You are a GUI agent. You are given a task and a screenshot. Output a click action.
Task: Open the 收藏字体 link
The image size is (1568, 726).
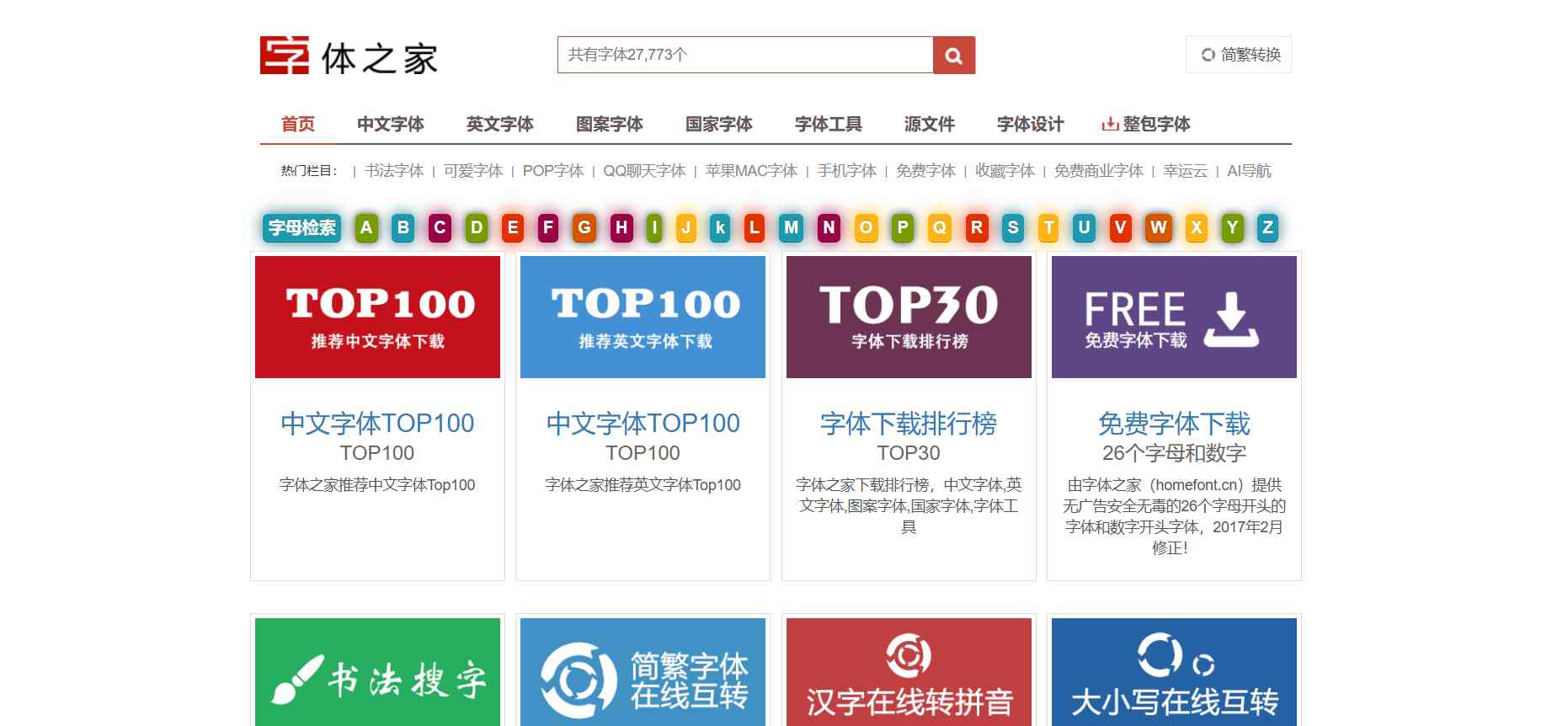click(x=1005, y=171)
